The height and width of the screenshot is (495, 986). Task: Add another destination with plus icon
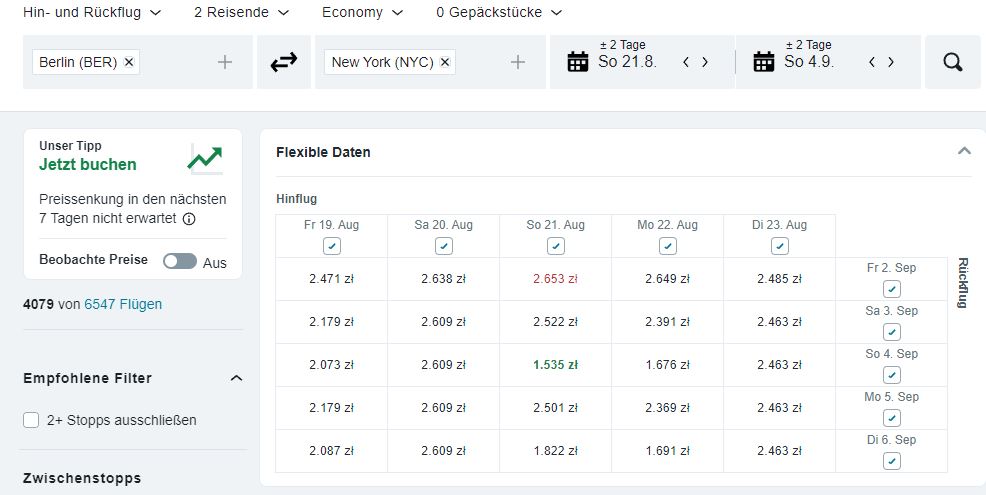(x=518, y=62)
